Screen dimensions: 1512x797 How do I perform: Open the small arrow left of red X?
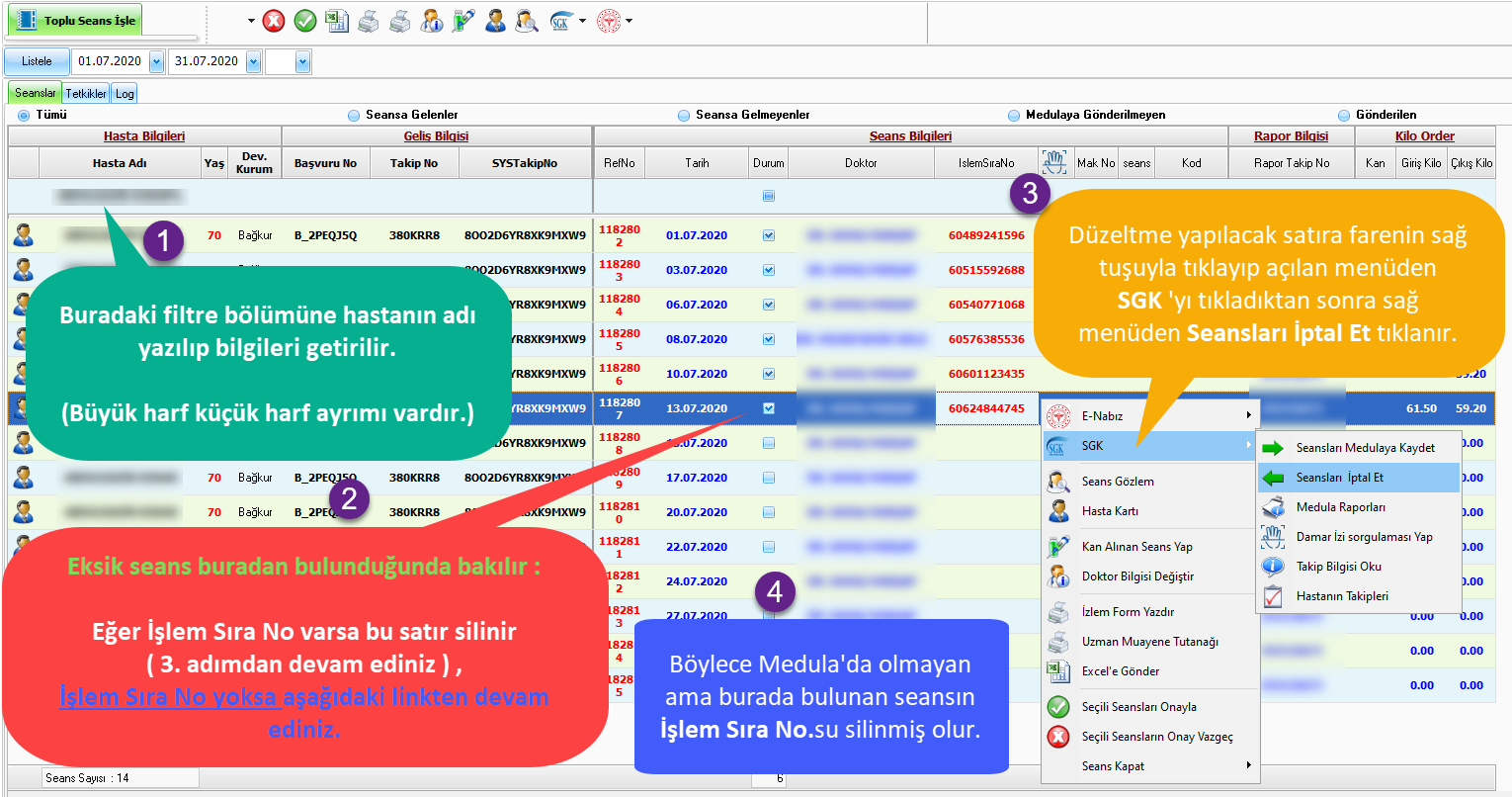tap(251, 21)
